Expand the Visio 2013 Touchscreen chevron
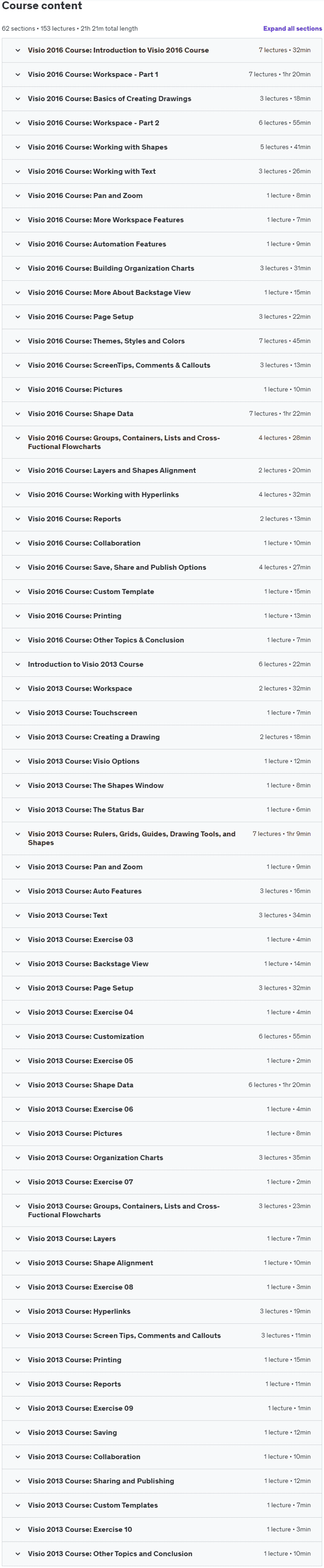Screen dimensions: 324x1568 pyautogui.click(x=18, y=713)
